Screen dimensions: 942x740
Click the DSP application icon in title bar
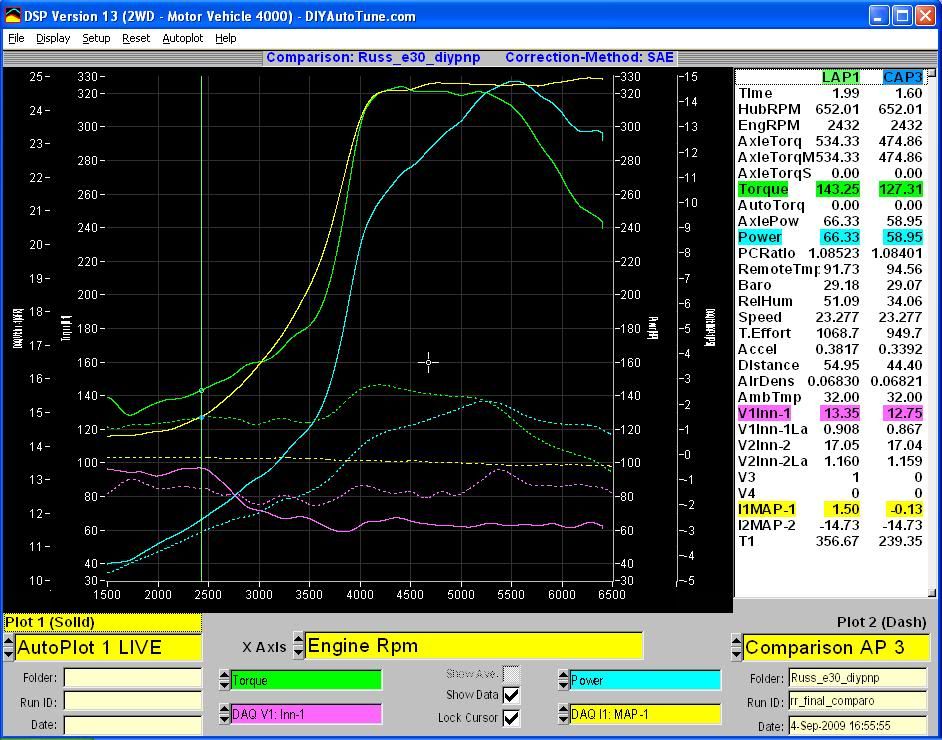pyautogui.click(x=12, y=16)
